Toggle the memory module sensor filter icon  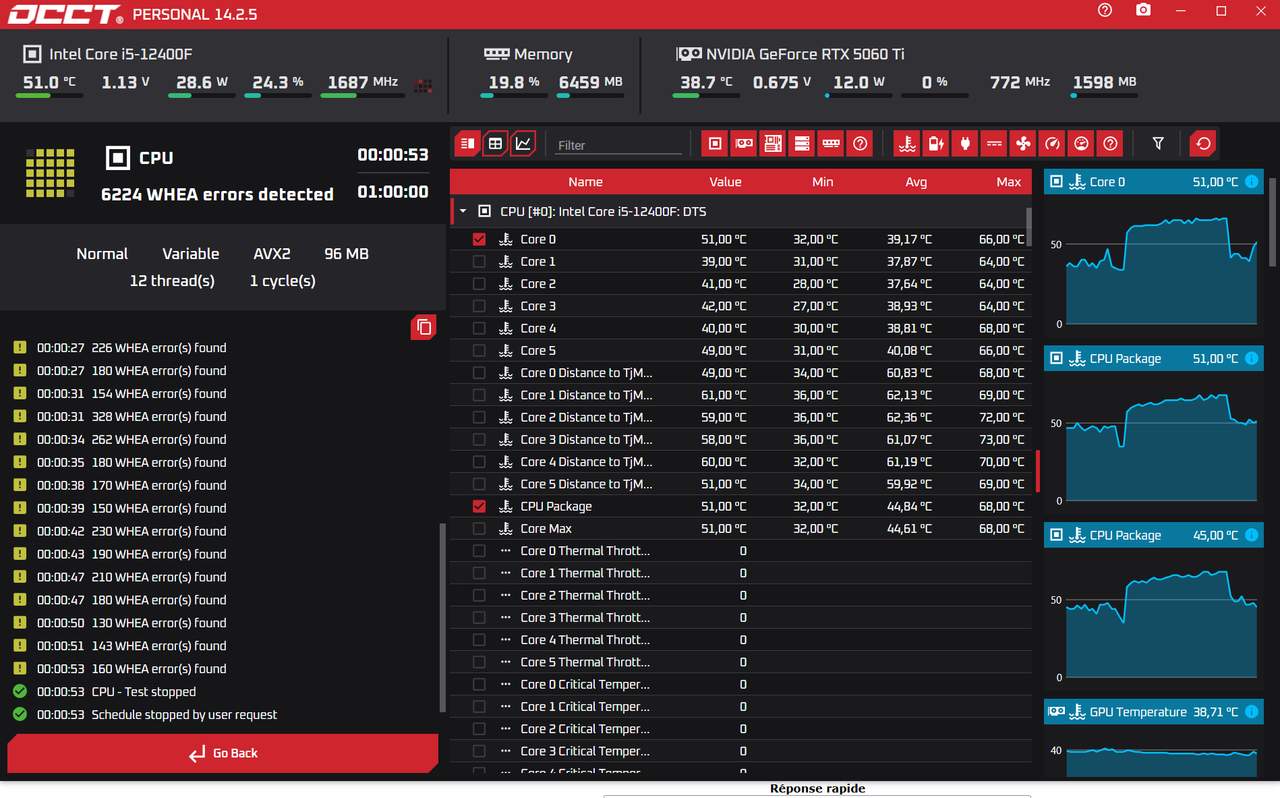[830, 144]
